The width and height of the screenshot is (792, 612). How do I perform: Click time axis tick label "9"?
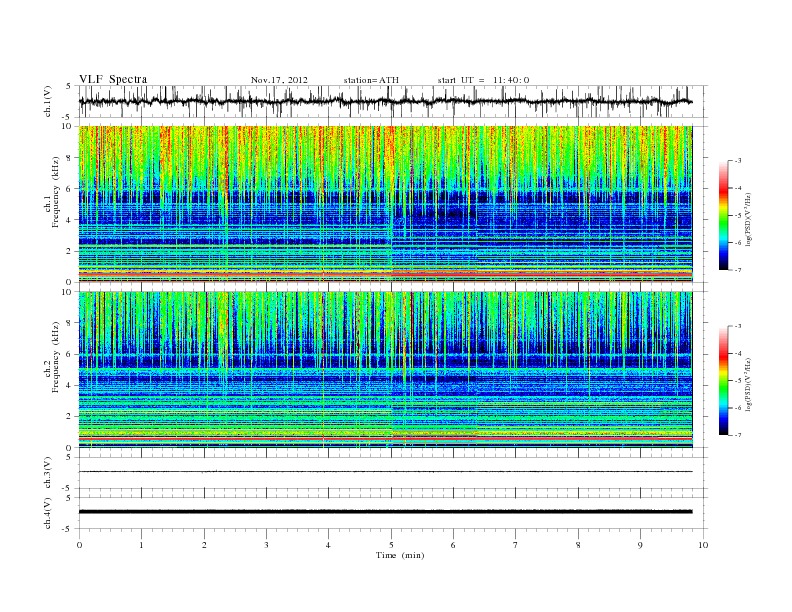tap(640, 545)
